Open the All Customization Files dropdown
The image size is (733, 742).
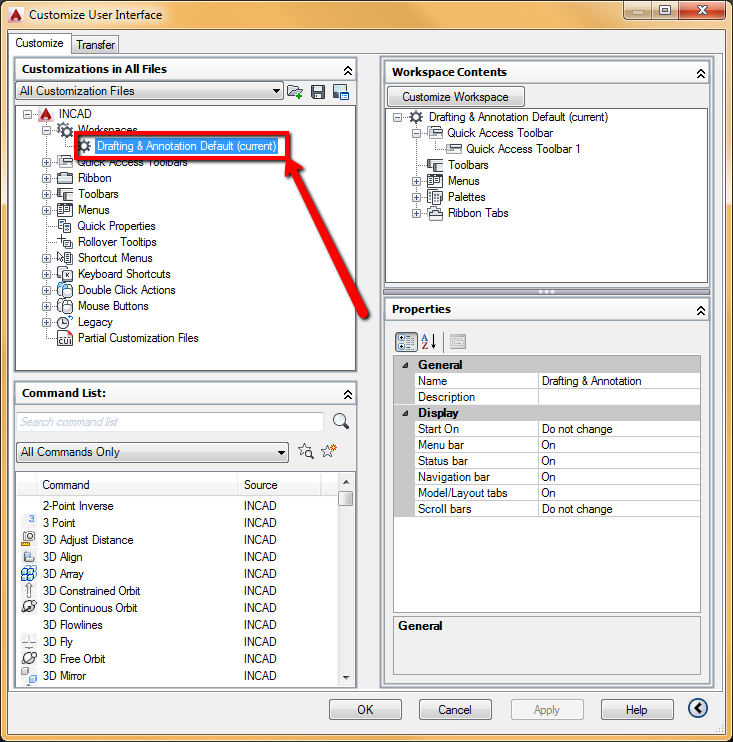coord(150,91)
